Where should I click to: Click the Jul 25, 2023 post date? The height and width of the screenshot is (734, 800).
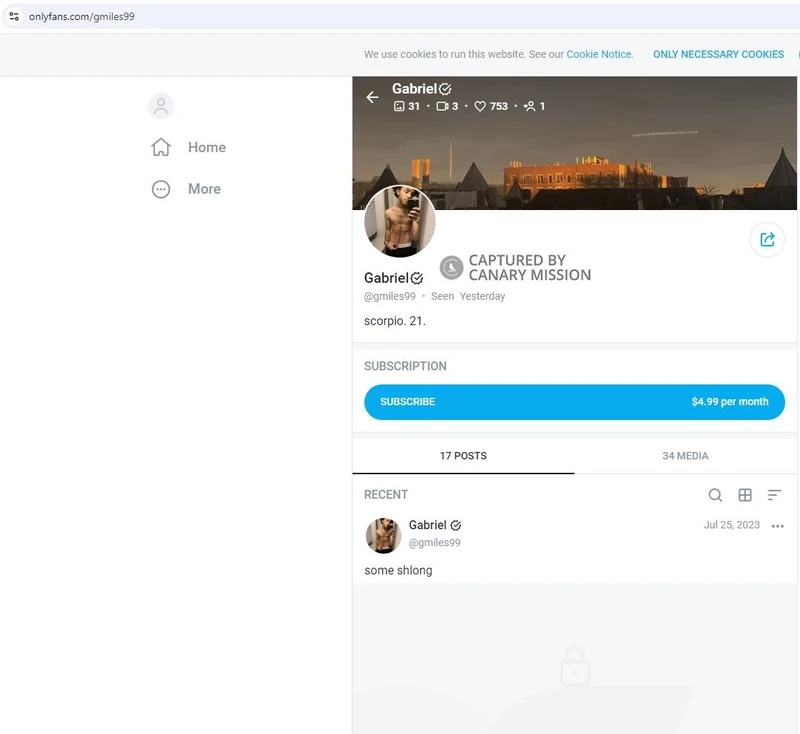tap(731, 525)
